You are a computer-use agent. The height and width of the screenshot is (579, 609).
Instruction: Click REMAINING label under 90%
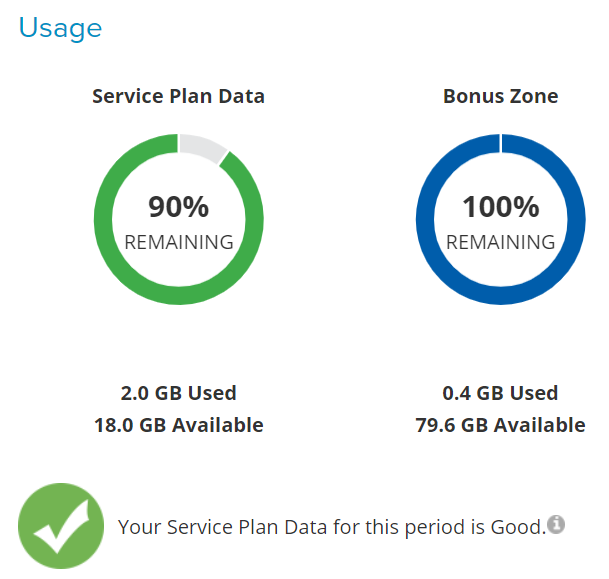(x=178, y=242)
